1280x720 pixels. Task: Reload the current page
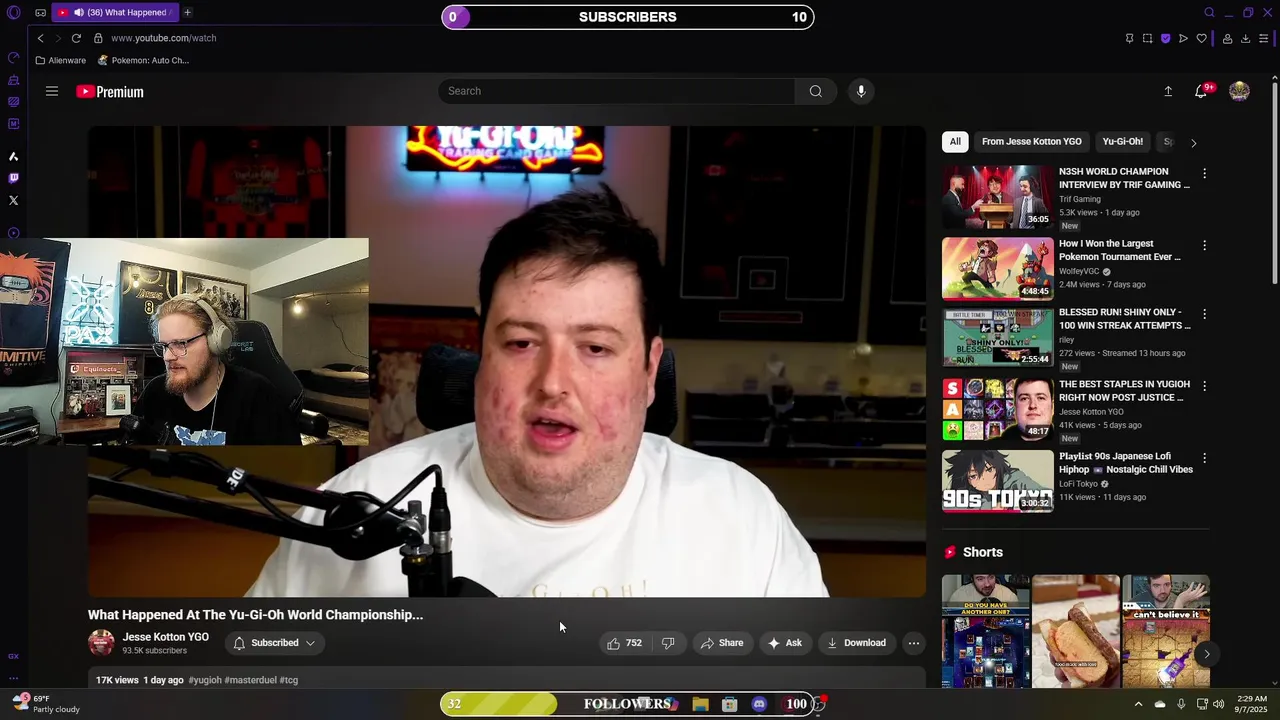76,38
